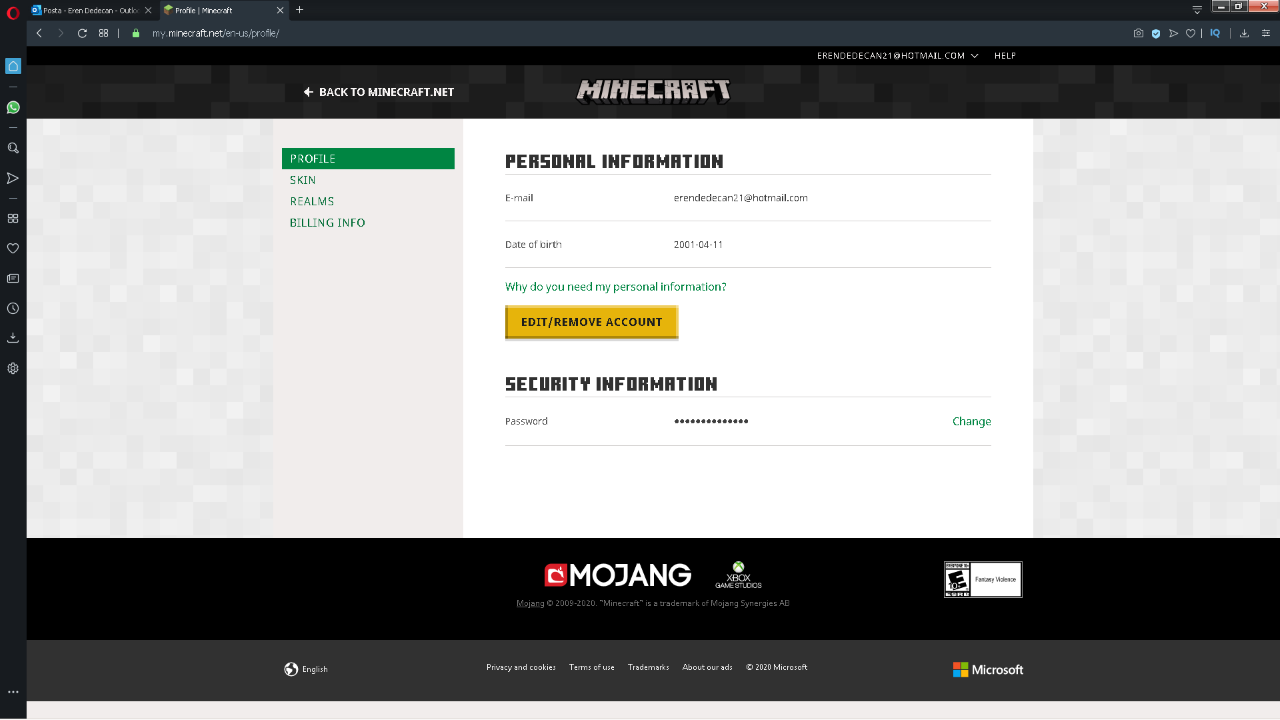Open the Speed Dial start page grid
Screen dimensions: 1280x720
click(x=104, y=33)
